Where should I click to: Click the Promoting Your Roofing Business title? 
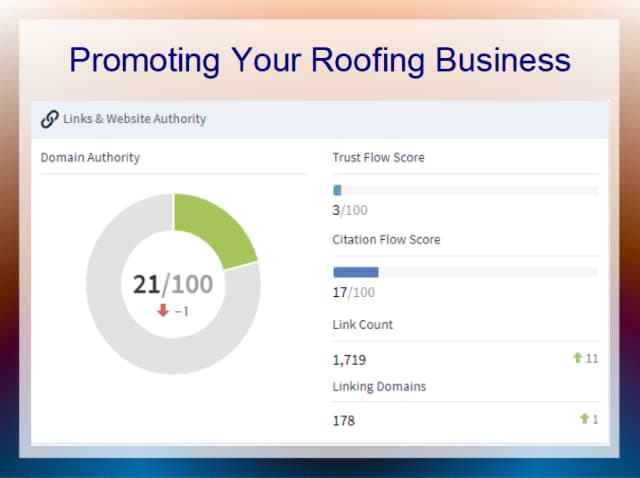320,60
